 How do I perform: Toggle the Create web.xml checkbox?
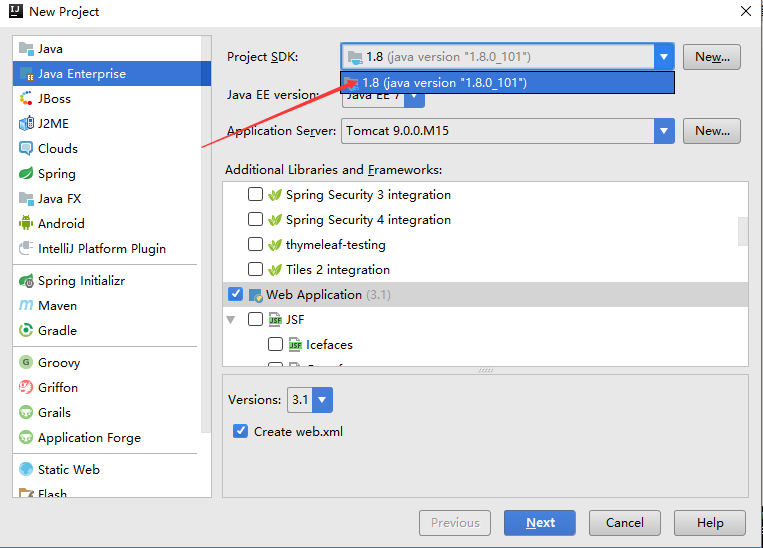click(240, 431)
